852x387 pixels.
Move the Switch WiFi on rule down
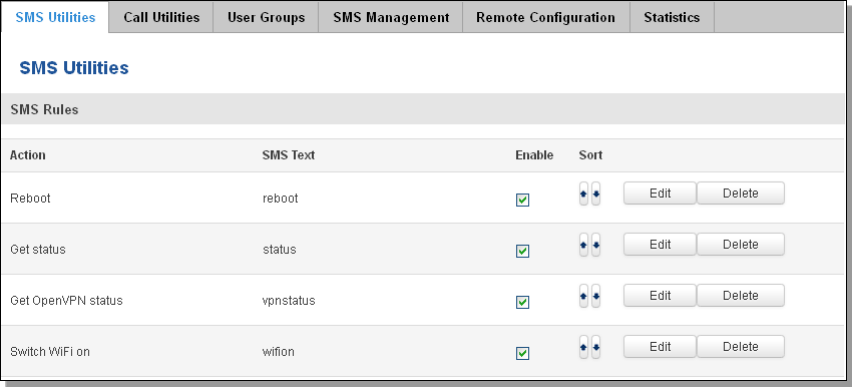click(x=596, y=347)
